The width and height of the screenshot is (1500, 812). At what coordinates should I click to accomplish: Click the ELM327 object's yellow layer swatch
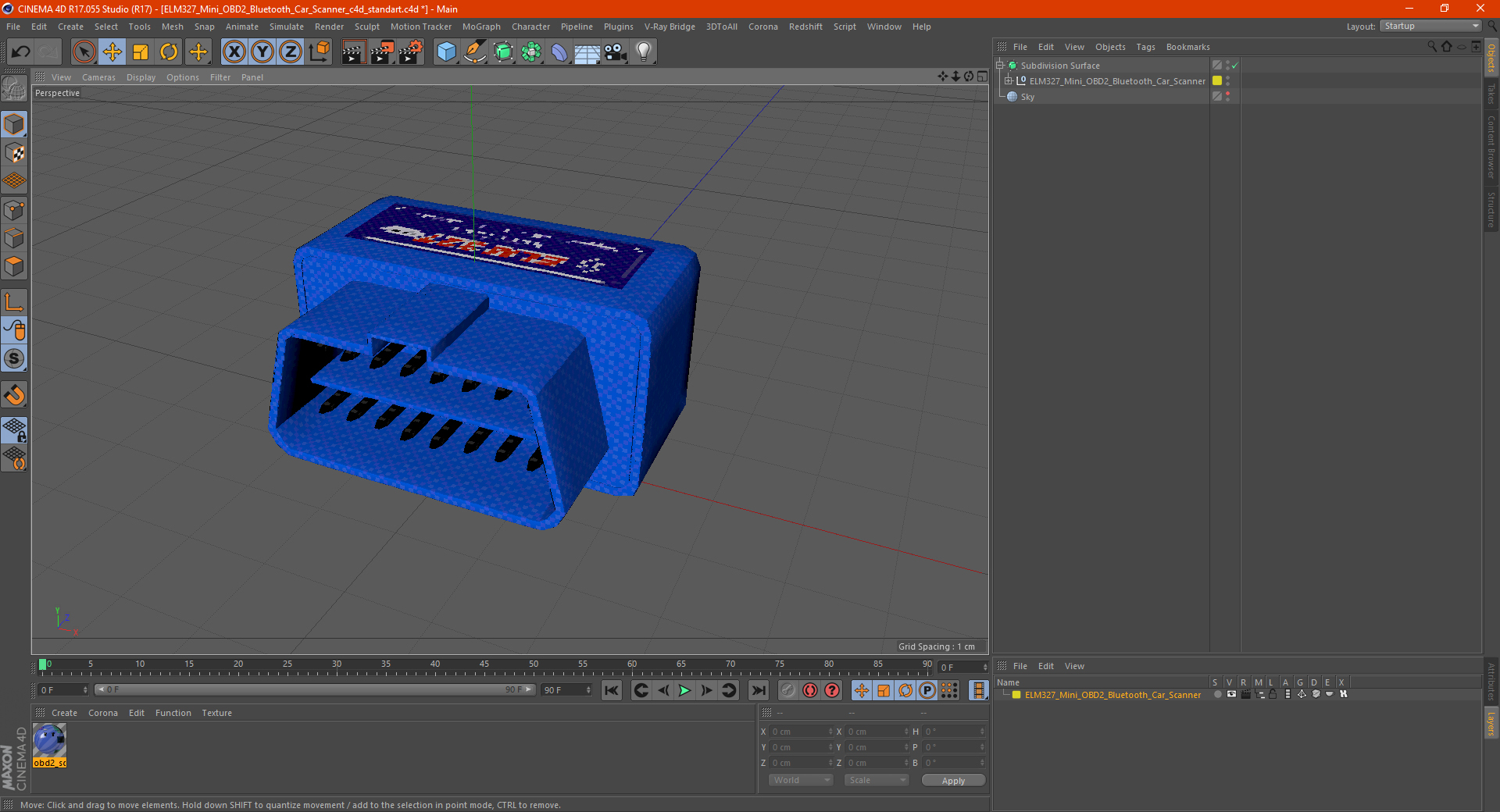1217,81
